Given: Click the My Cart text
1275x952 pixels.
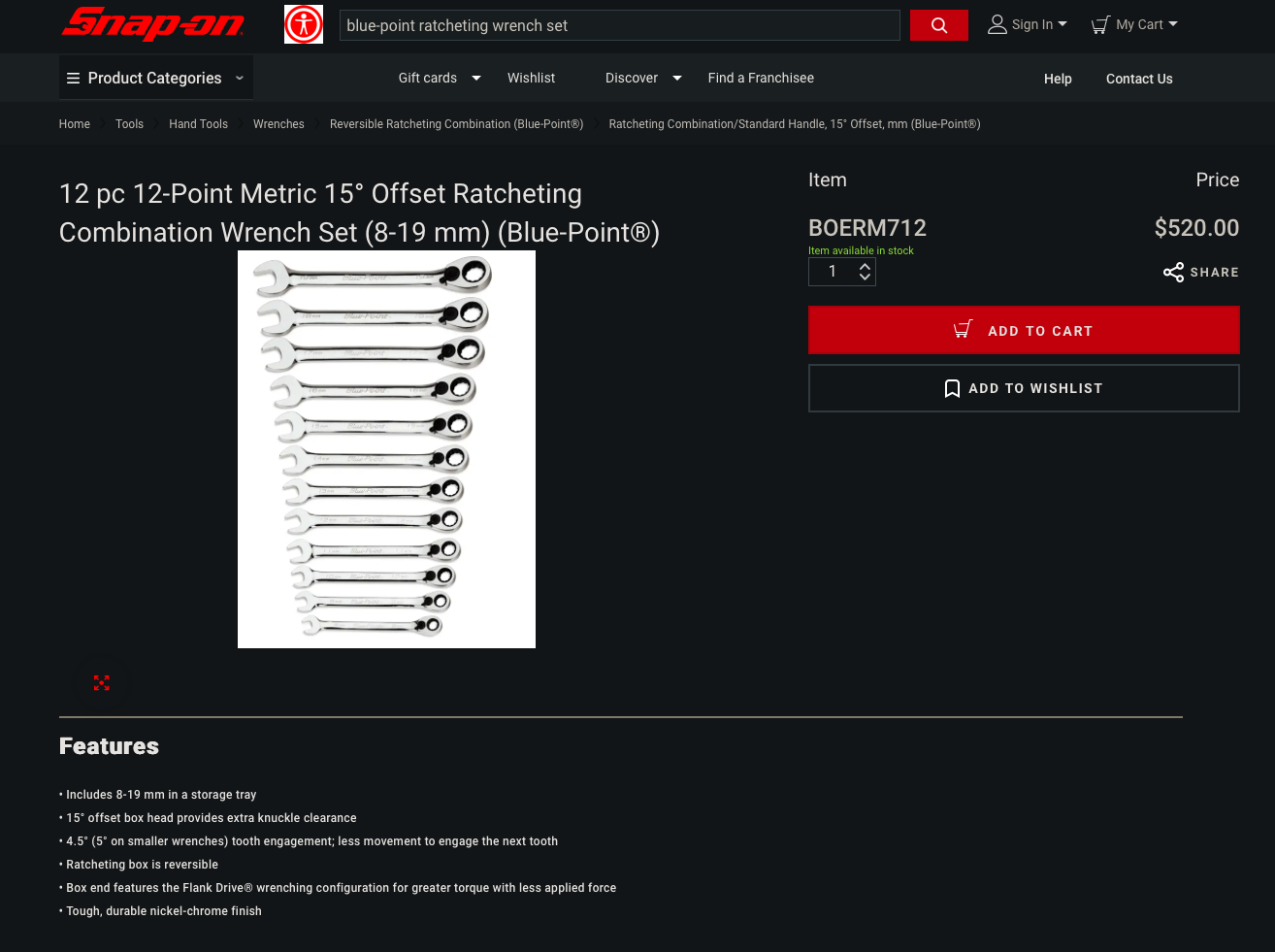Looking at the screenshot, I should pyautogui.click(x=1139, y=25).
